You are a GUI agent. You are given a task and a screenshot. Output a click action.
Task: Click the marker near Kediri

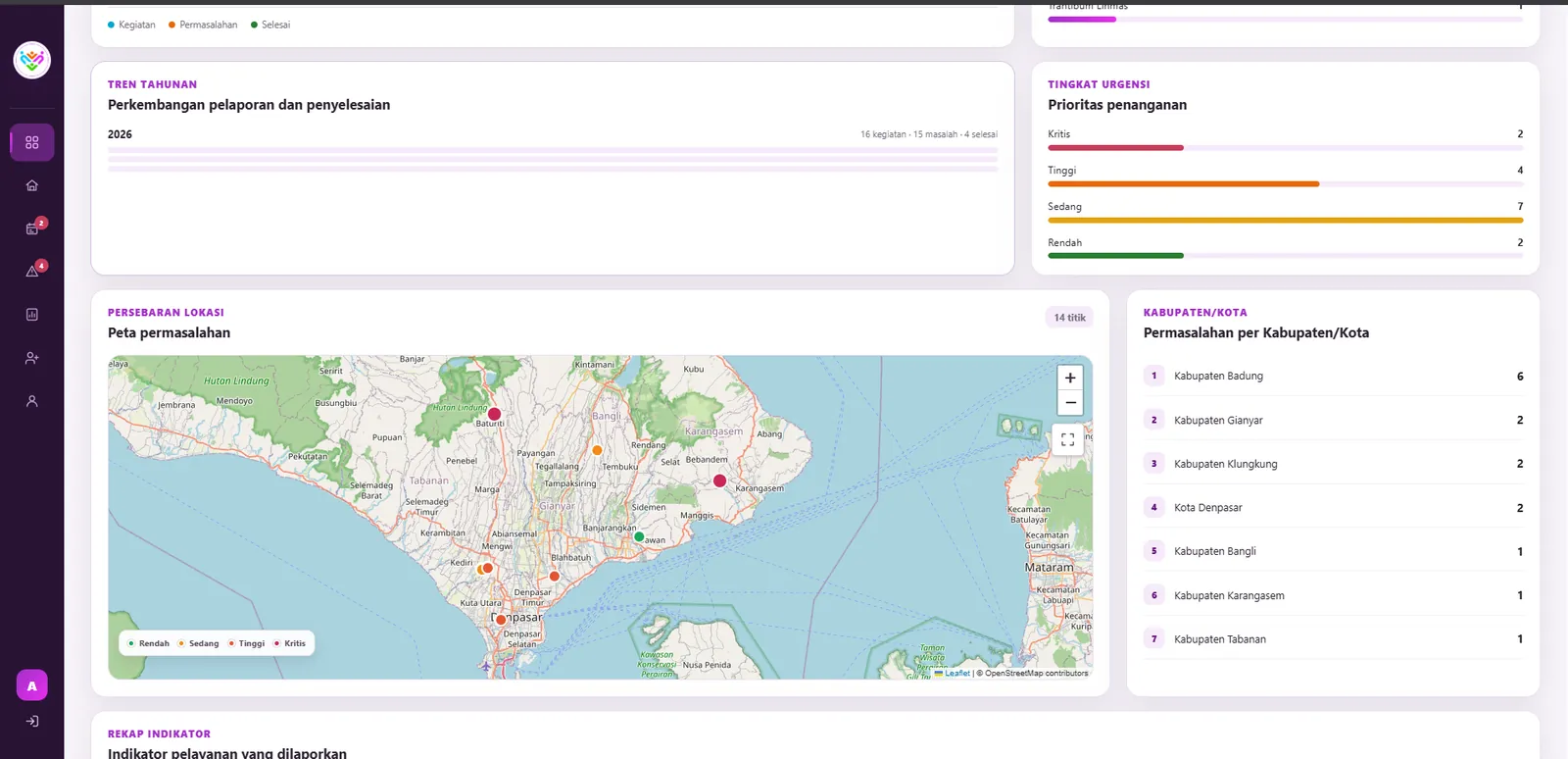coord(487,568)
